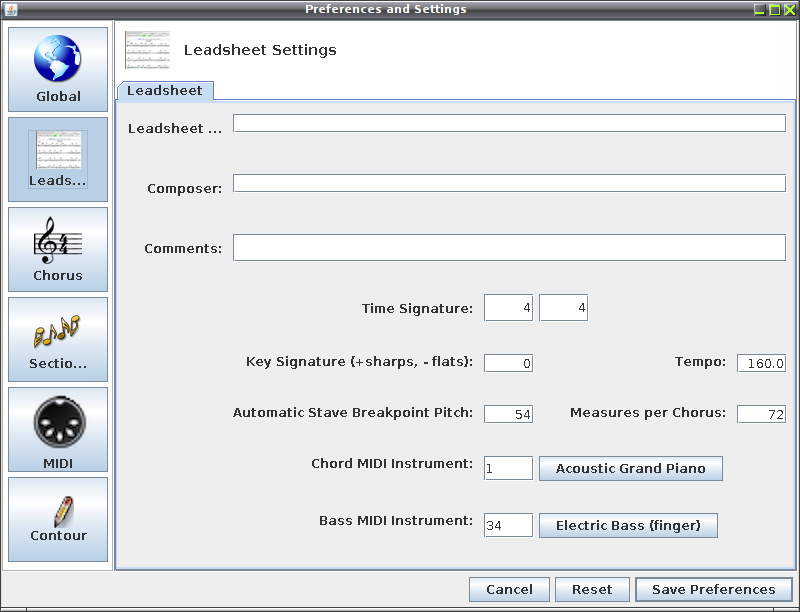
Task: Click into the Comments text field
Action: click(x=509, y=247)
